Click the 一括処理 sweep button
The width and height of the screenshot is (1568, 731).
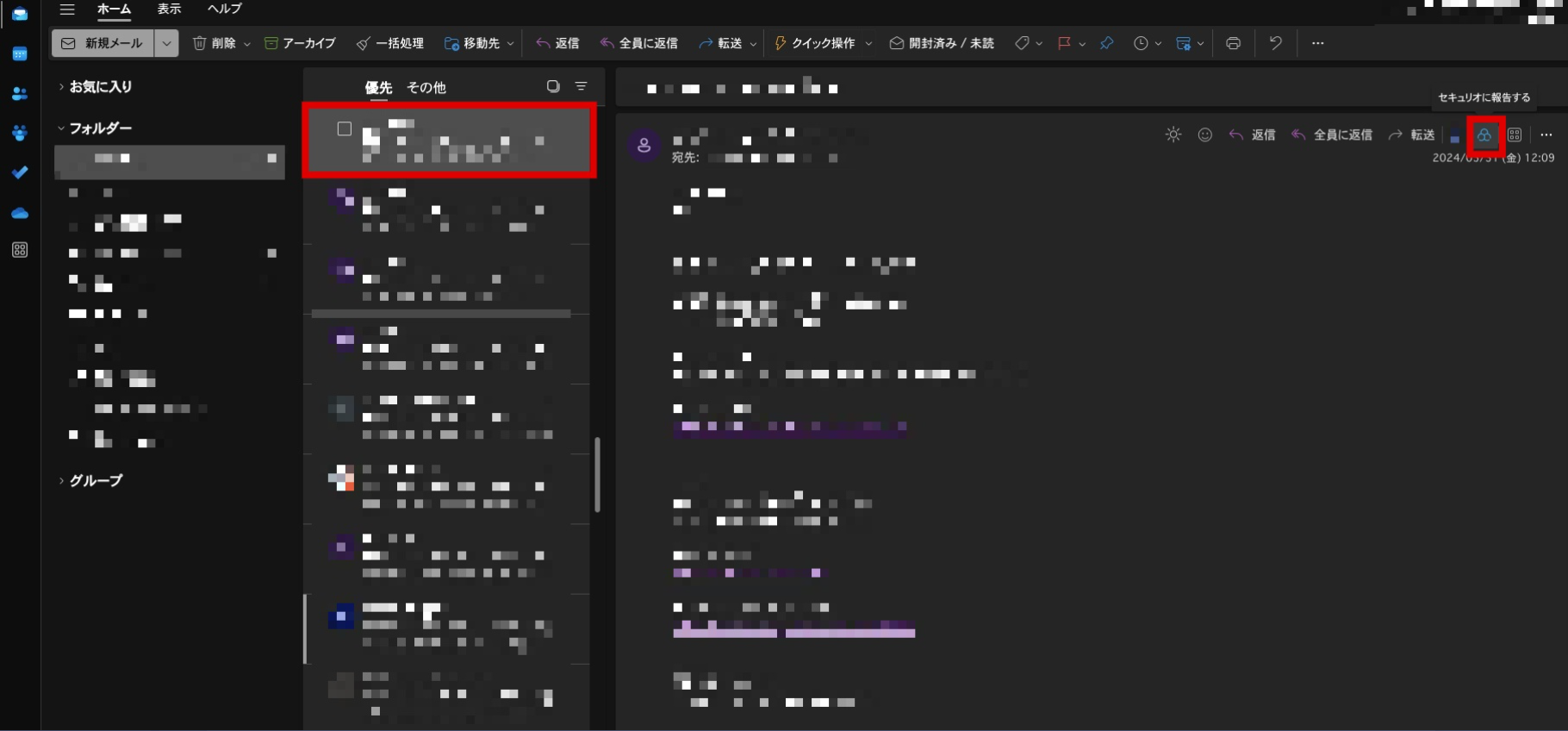click(x=389, y=43)
